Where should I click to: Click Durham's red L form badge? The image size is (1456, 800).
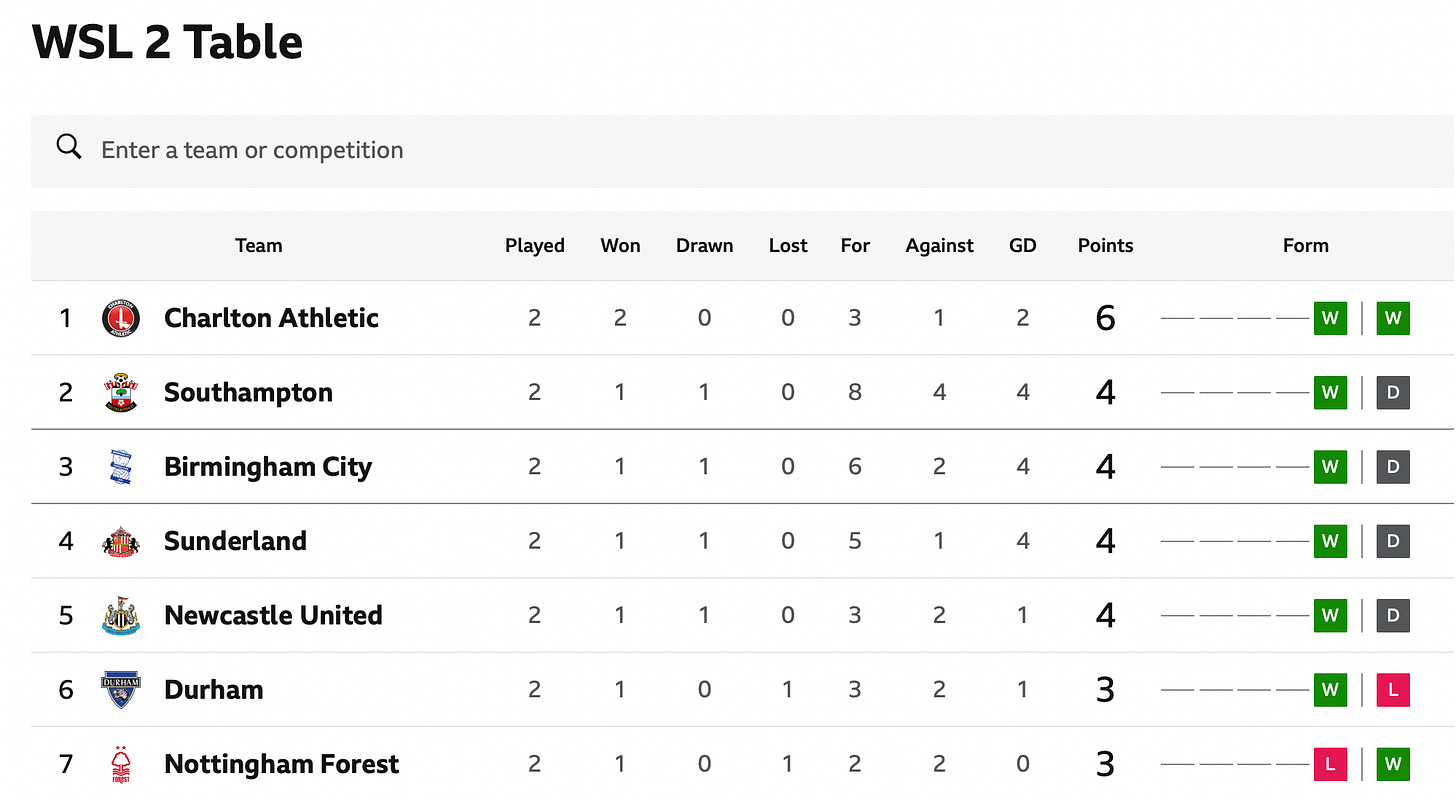[x=1393, y=690]
